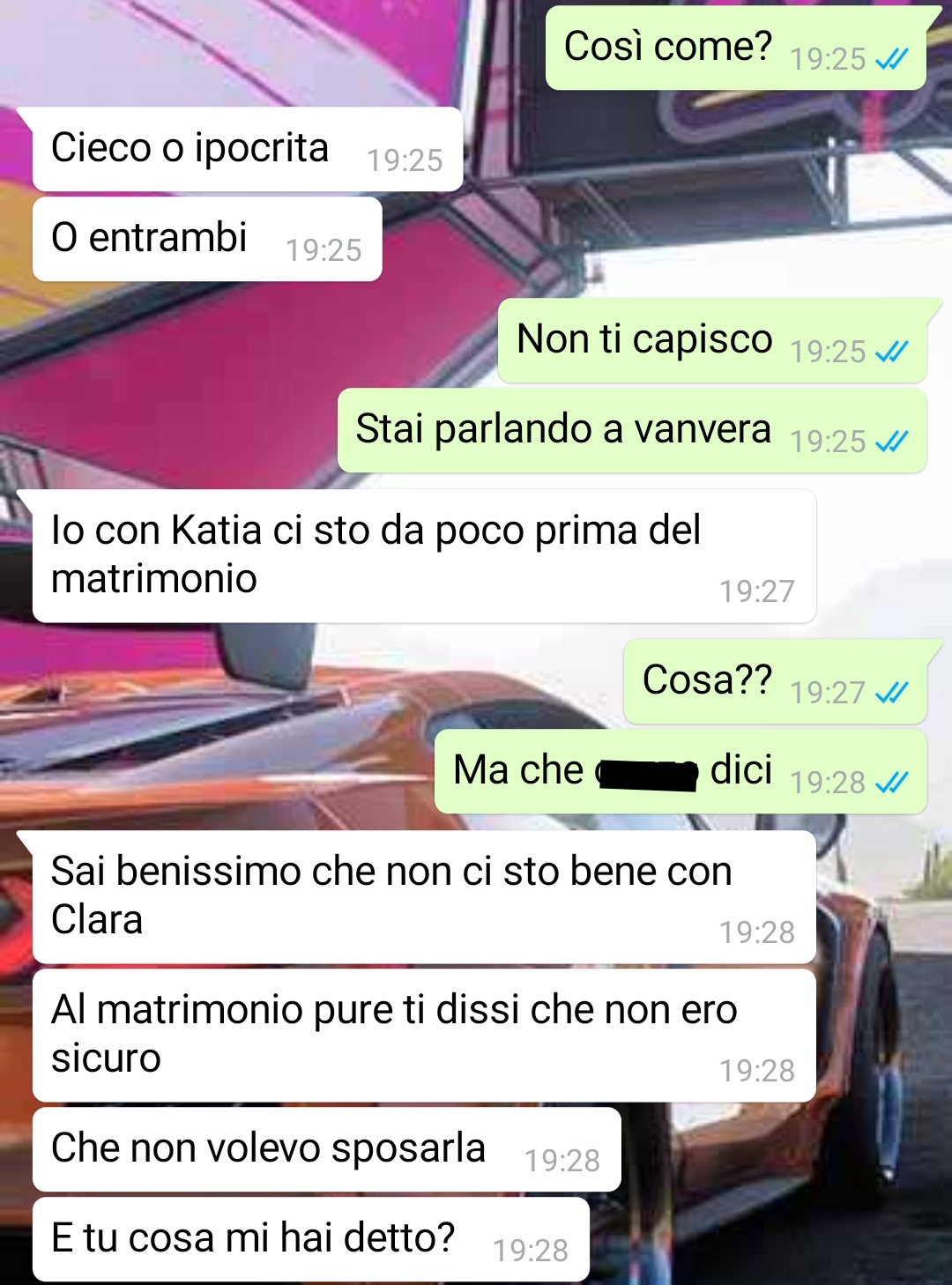Select the 'Stai parlando a vanvera' message
Screen dimensions: 952x1285
point(632,430)
